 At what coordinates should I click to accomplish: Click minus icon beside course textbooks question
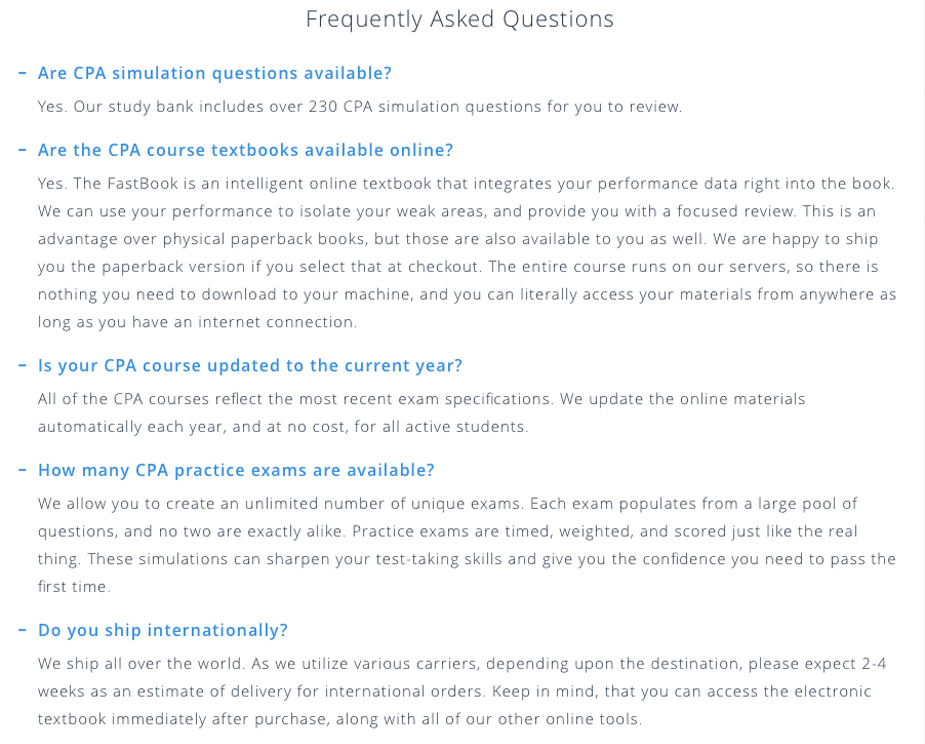click(22, 150)
